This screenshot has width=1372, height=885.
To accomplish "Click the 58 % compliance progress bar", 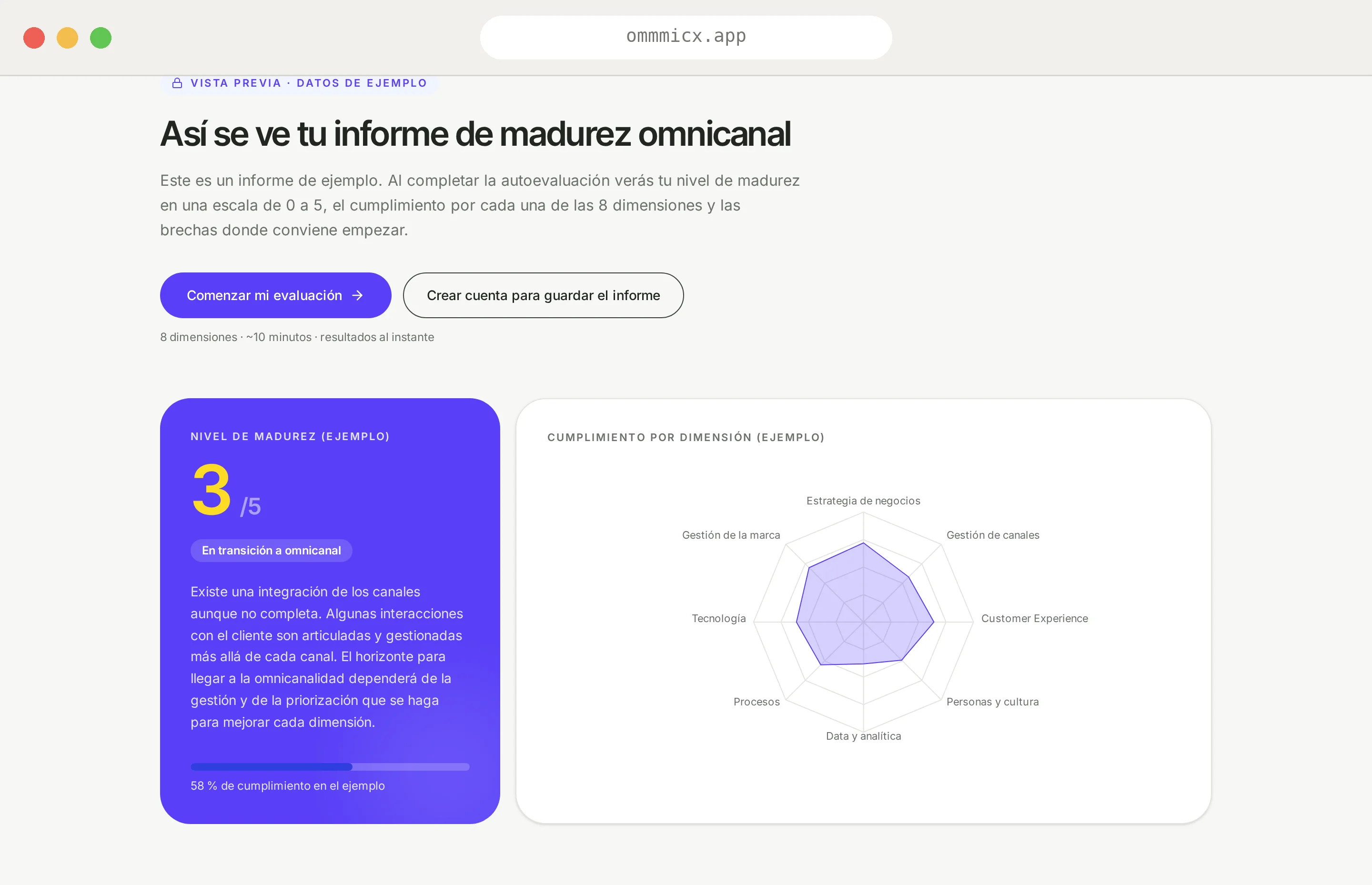I will (330, 766).
